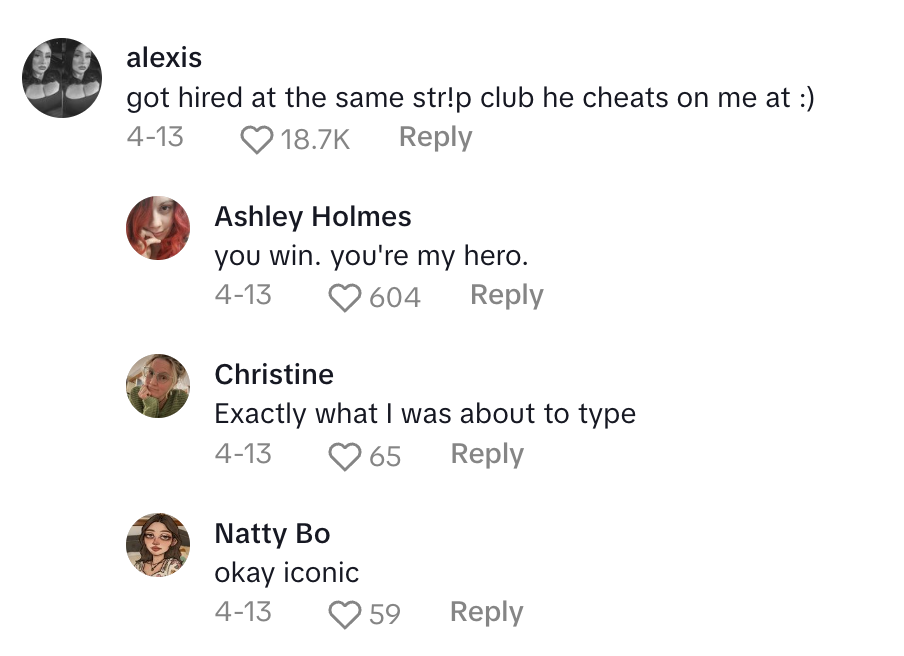Like alexis's comment with the heart icon
The image size is (904, 656).
tap(257, 139)
